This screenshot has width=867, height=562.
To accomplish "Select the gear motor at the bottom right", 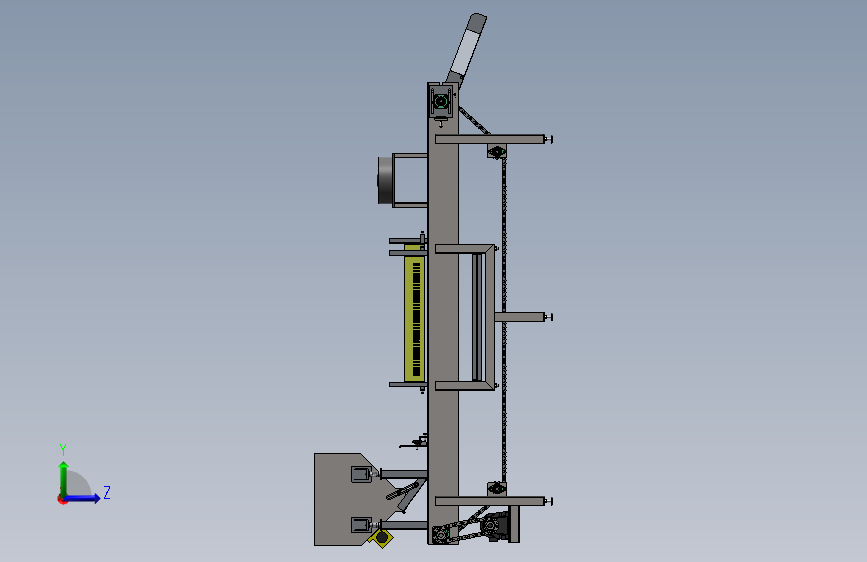I will (x=496, y=525).
